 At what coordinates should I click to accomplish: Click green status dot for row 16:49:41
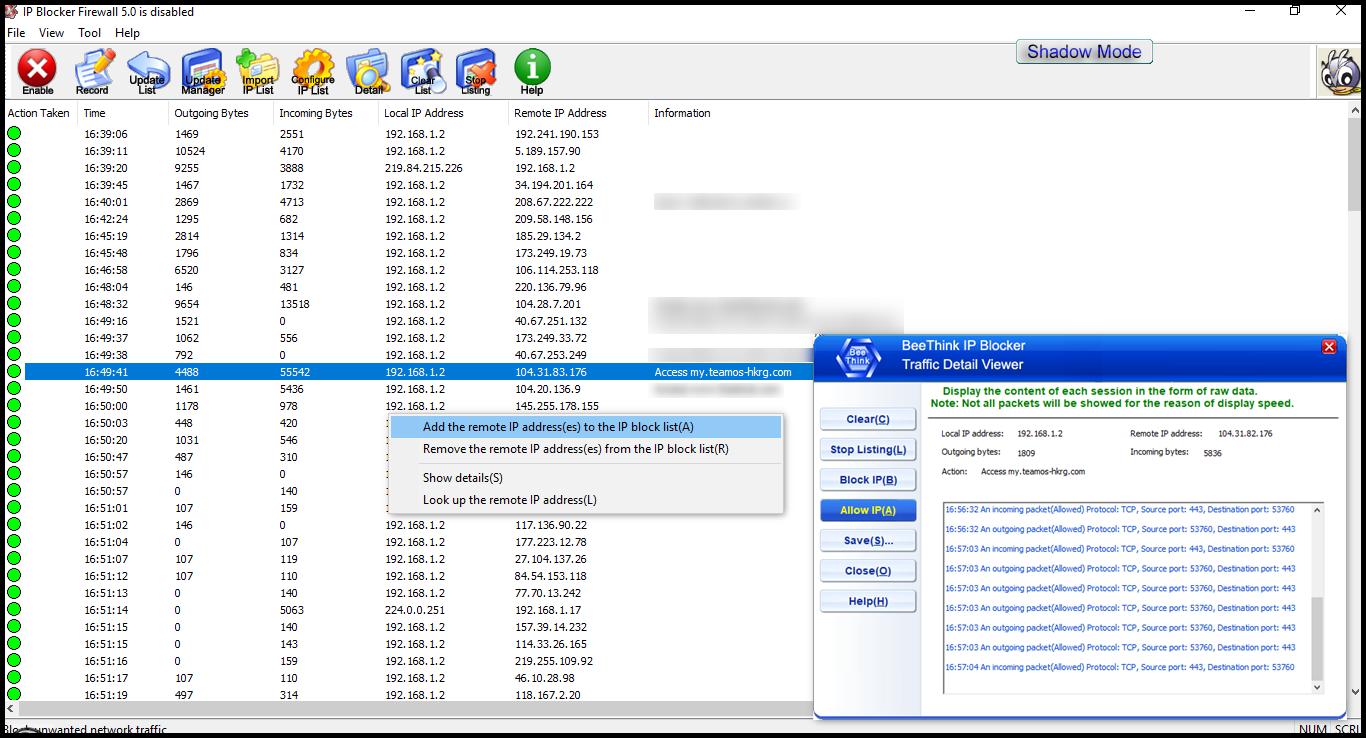click(14, 372)
